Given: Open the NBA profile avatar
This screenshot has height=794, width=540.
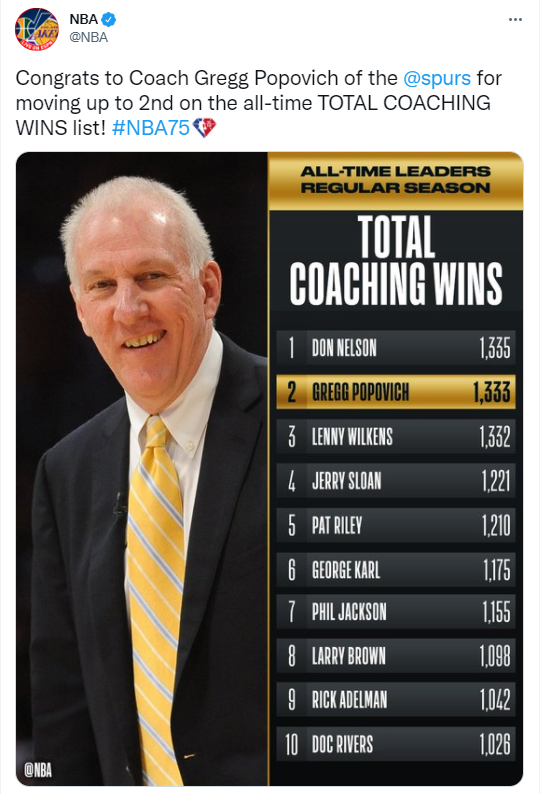Looking at the screenshot, I should 37,29.
